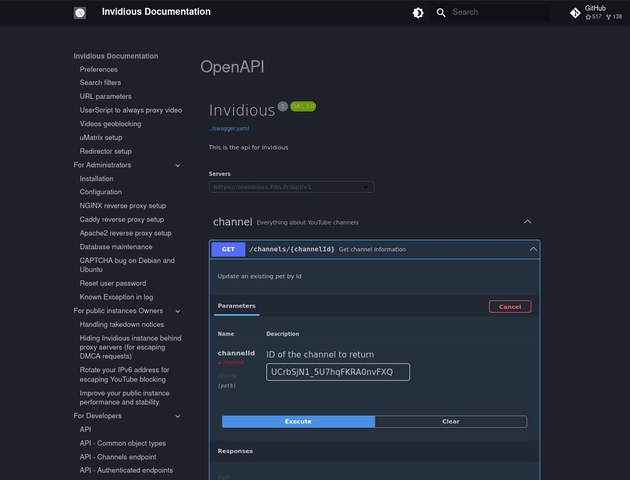Open the Servers URL dropdown
This screenshot has height=480, width=630.
[x=291, y=187]
